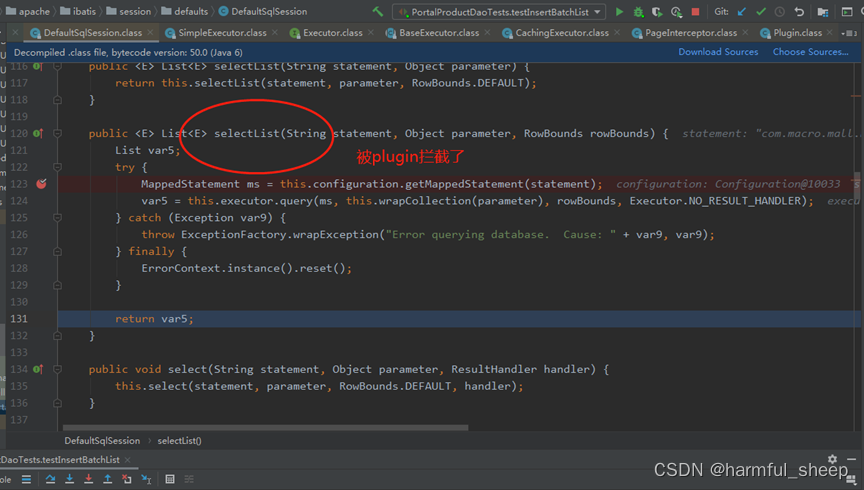Click the Show Execution Point icon
This screenshot has width=864, height=490.
tap(26, 479)
